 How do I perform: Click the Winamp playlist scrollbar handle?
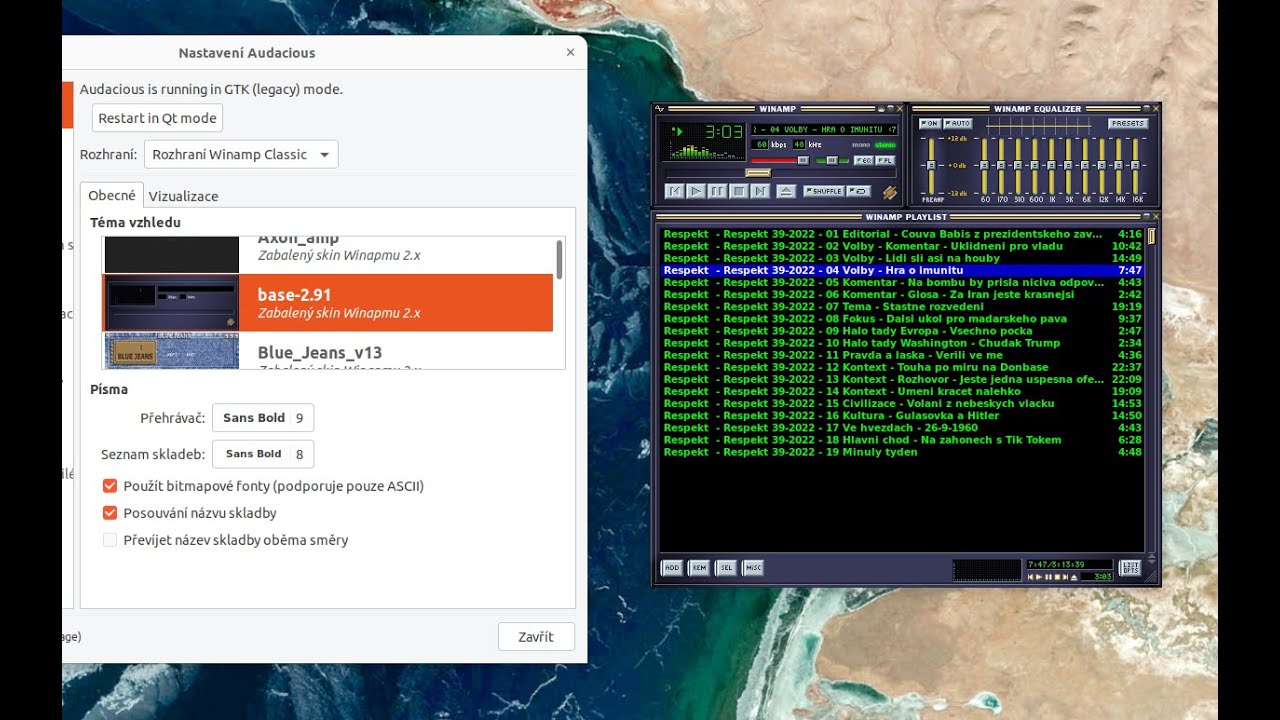(x=1151, y=237)
